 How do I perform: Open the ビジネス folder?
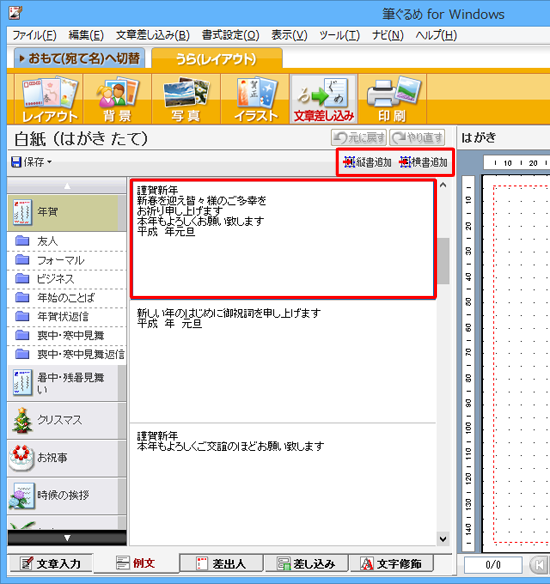(x=67, y=279)
